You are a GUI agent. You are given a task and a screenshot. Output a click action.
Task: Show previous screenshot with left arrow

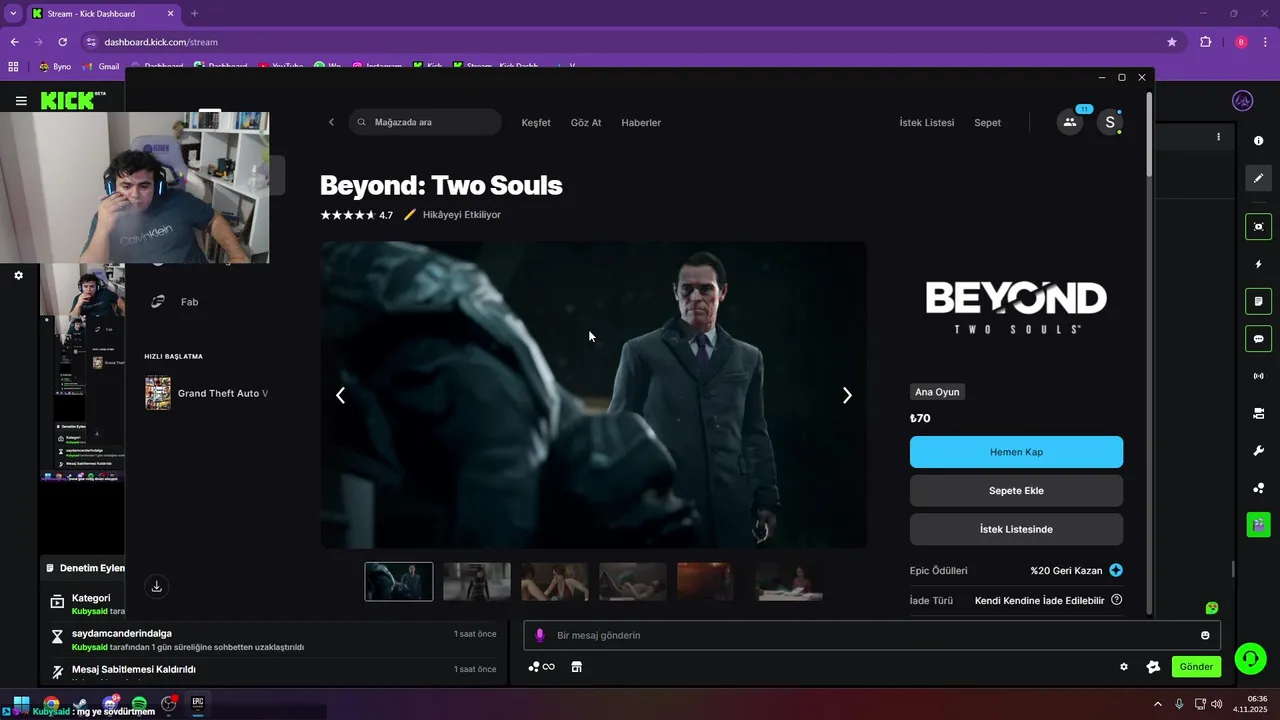coord(340,395)
